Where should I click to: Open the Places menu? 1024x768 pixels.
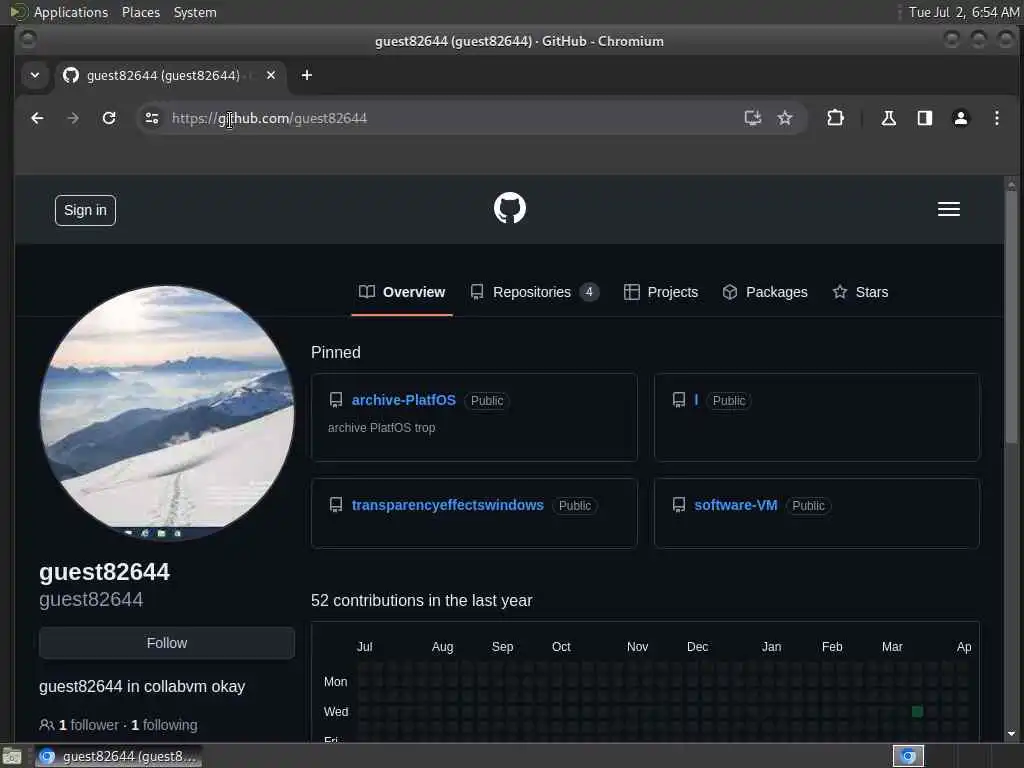point(141,12)
